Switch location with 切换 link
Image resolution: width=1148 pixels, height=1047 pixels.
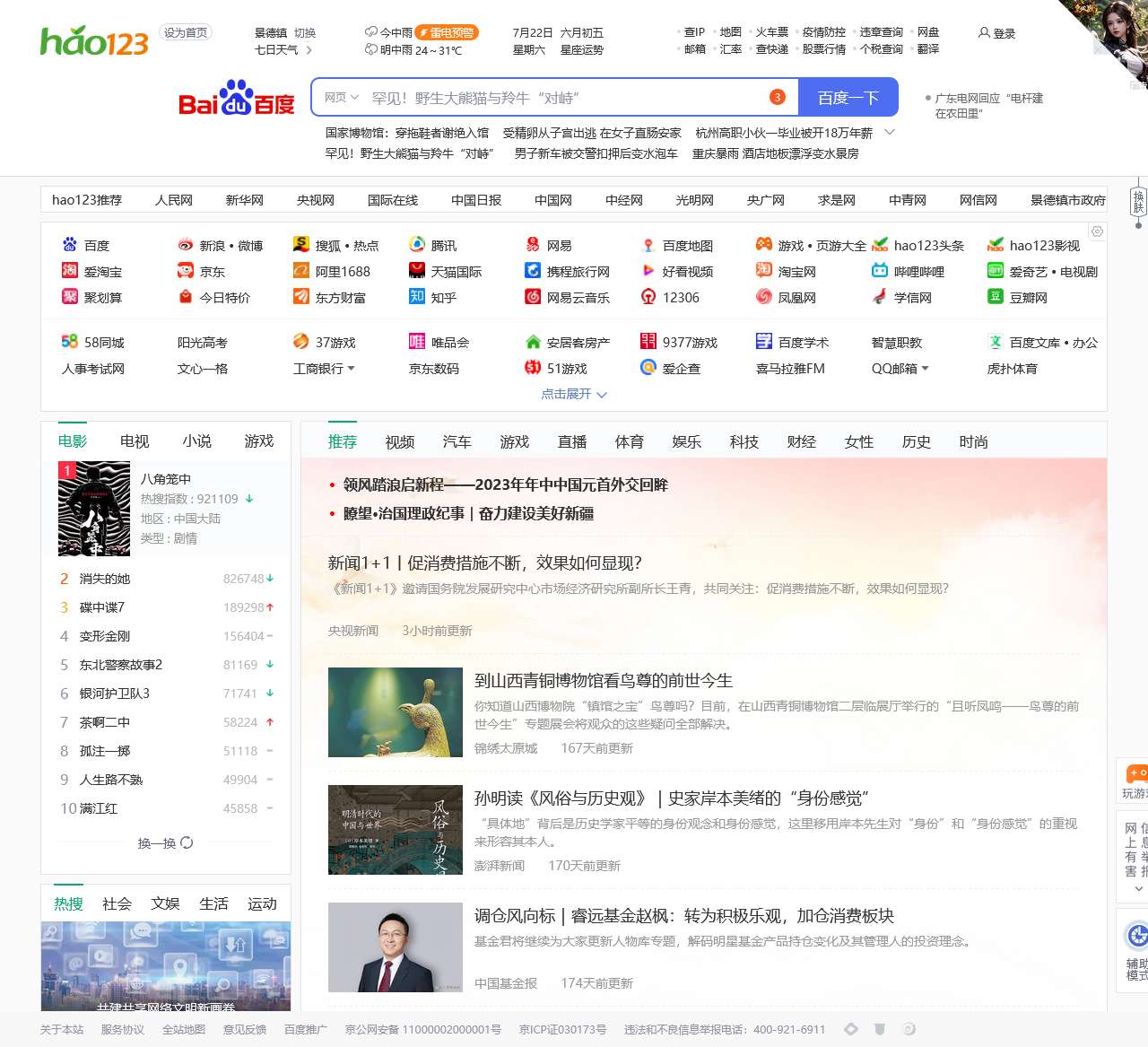pyautogui.click(x=305, y=33)
